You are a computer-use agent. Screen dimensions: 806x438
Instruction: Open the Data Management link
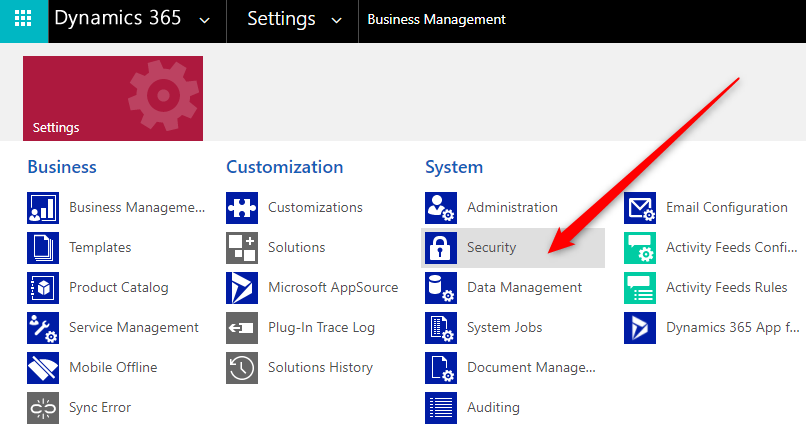click(524, 288)
